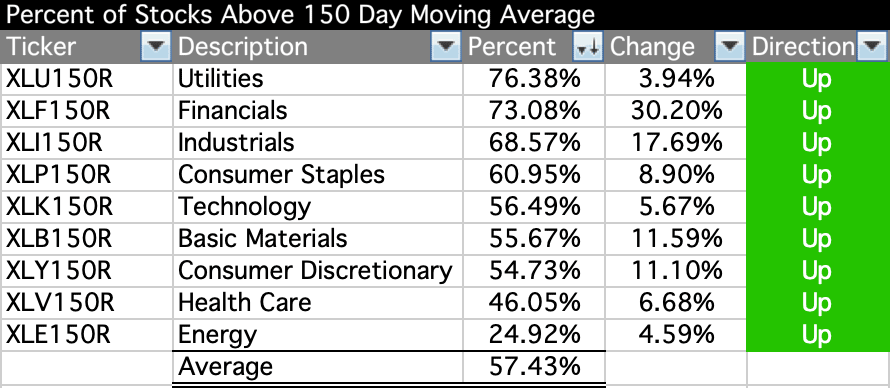Viewport: 890px width, 388px height.
Task: Open the Change column filter dropdown
Action: pyautogui.click(x=730, y=46)
